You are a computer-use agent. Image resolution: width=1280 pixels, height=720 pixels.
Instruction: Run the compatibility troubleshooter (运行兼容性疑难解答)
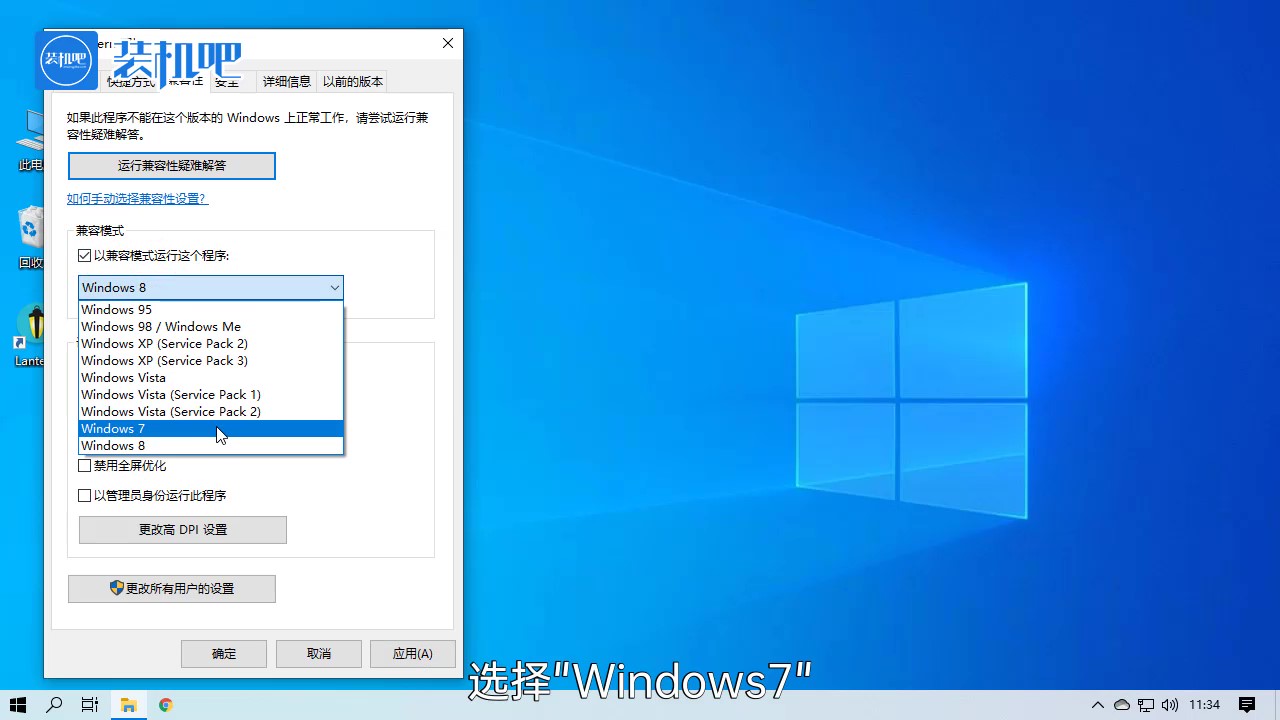tap(171, 165)
